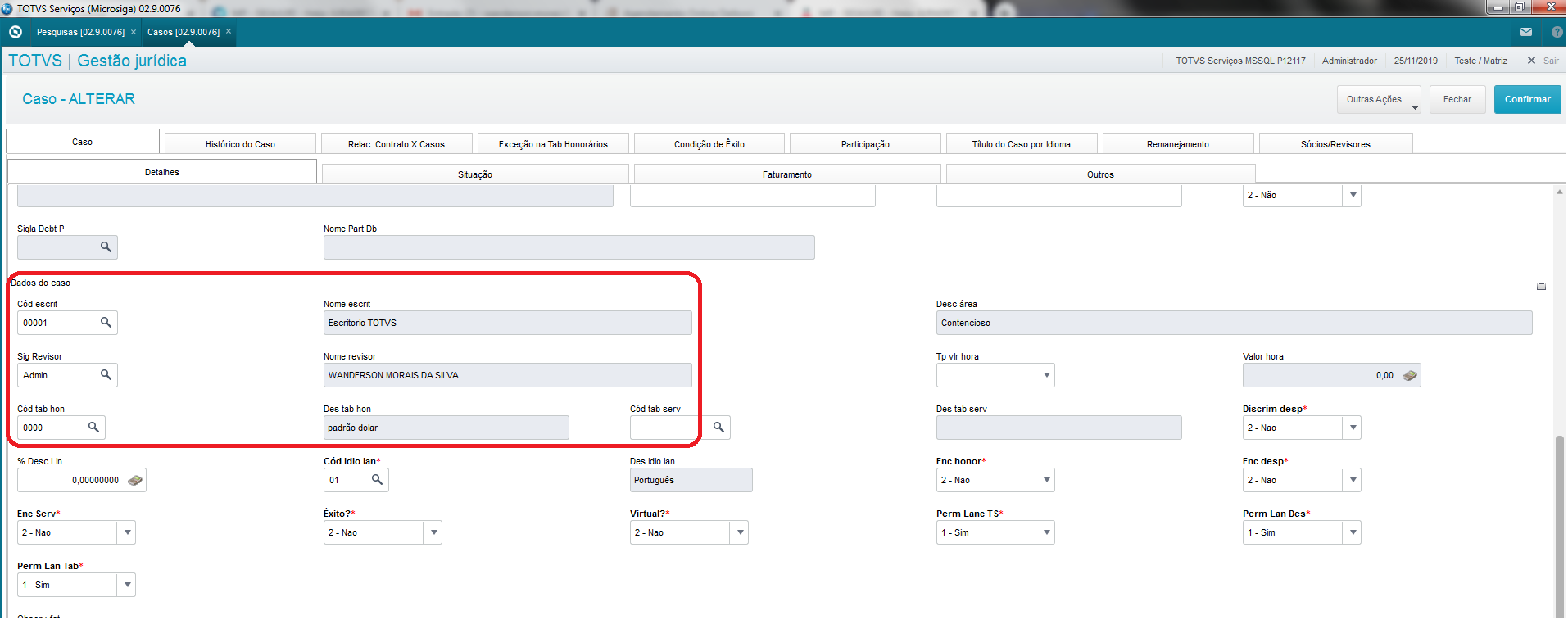1568x629 pixels.
Task: Expand the Discrim desp dropdown
Action: click(x=1353, y=428)
